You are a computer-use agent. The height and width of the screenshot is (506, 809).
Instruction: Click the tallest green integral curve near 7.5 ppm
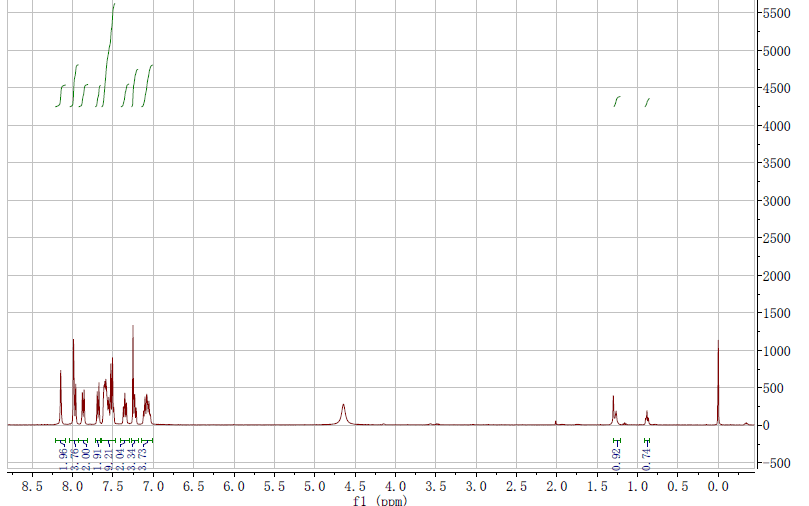(108, 55)
